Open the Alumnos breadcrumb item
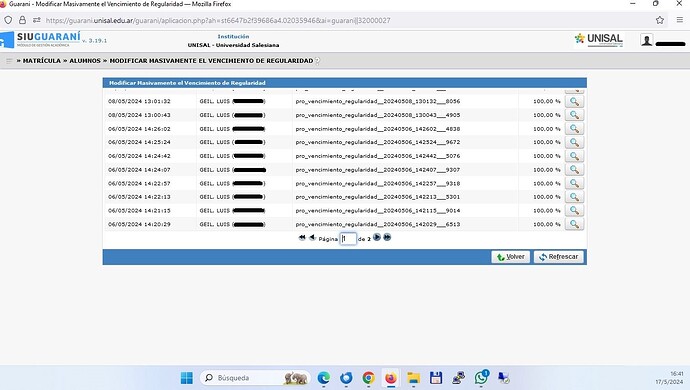This screenshot has width=690, height=390. click(85, 61)
